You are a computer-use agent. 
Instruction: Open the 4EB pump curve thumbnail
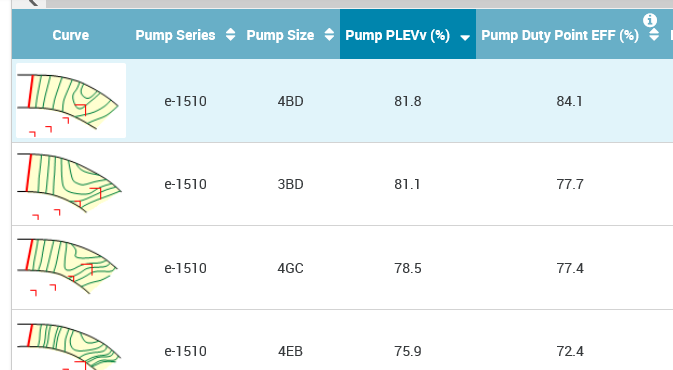coord(69,346)
